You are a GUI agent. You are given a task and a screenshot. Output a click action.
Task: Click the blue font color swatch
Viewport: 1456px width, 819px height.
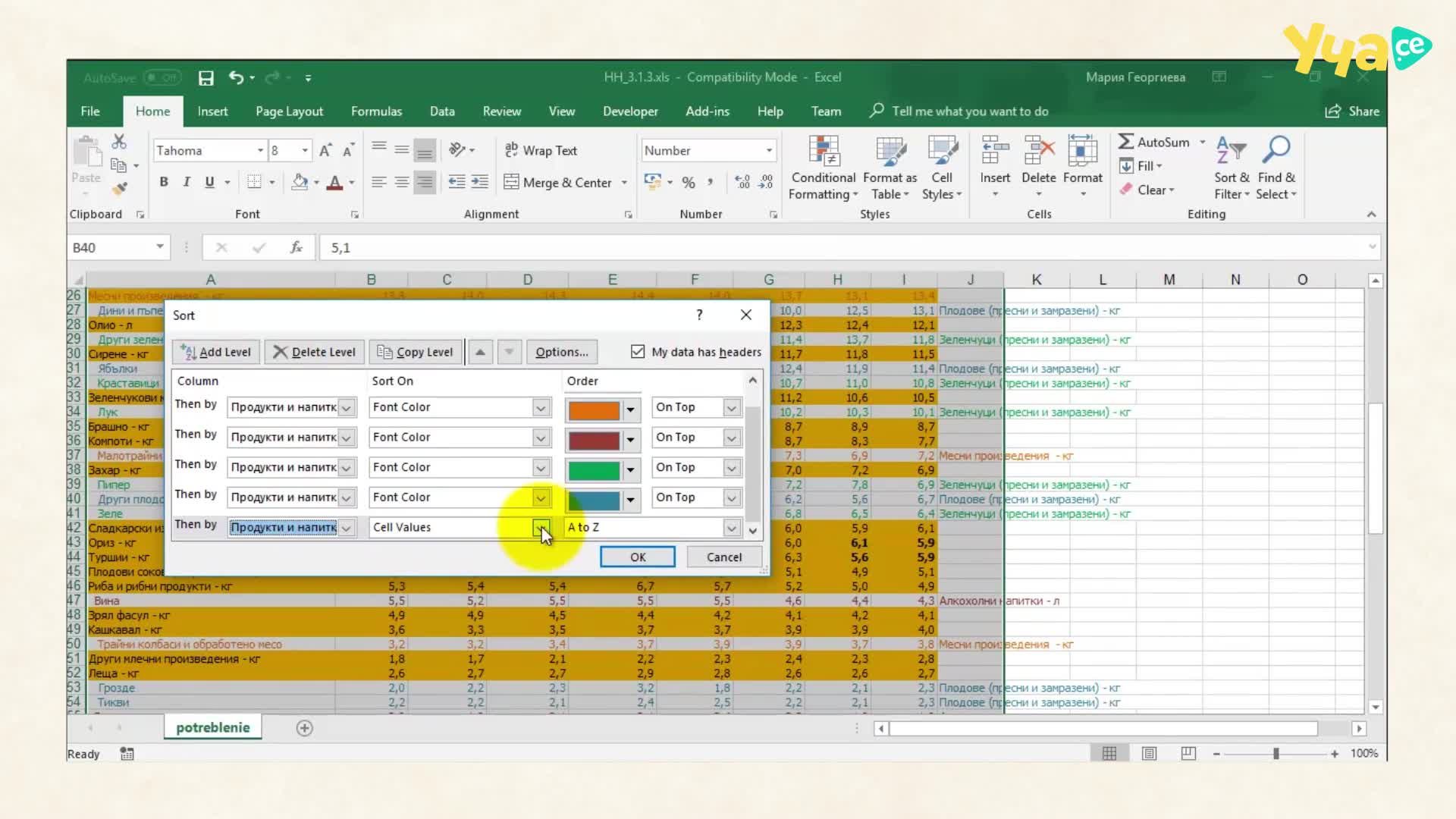click(x=594, y=500)
